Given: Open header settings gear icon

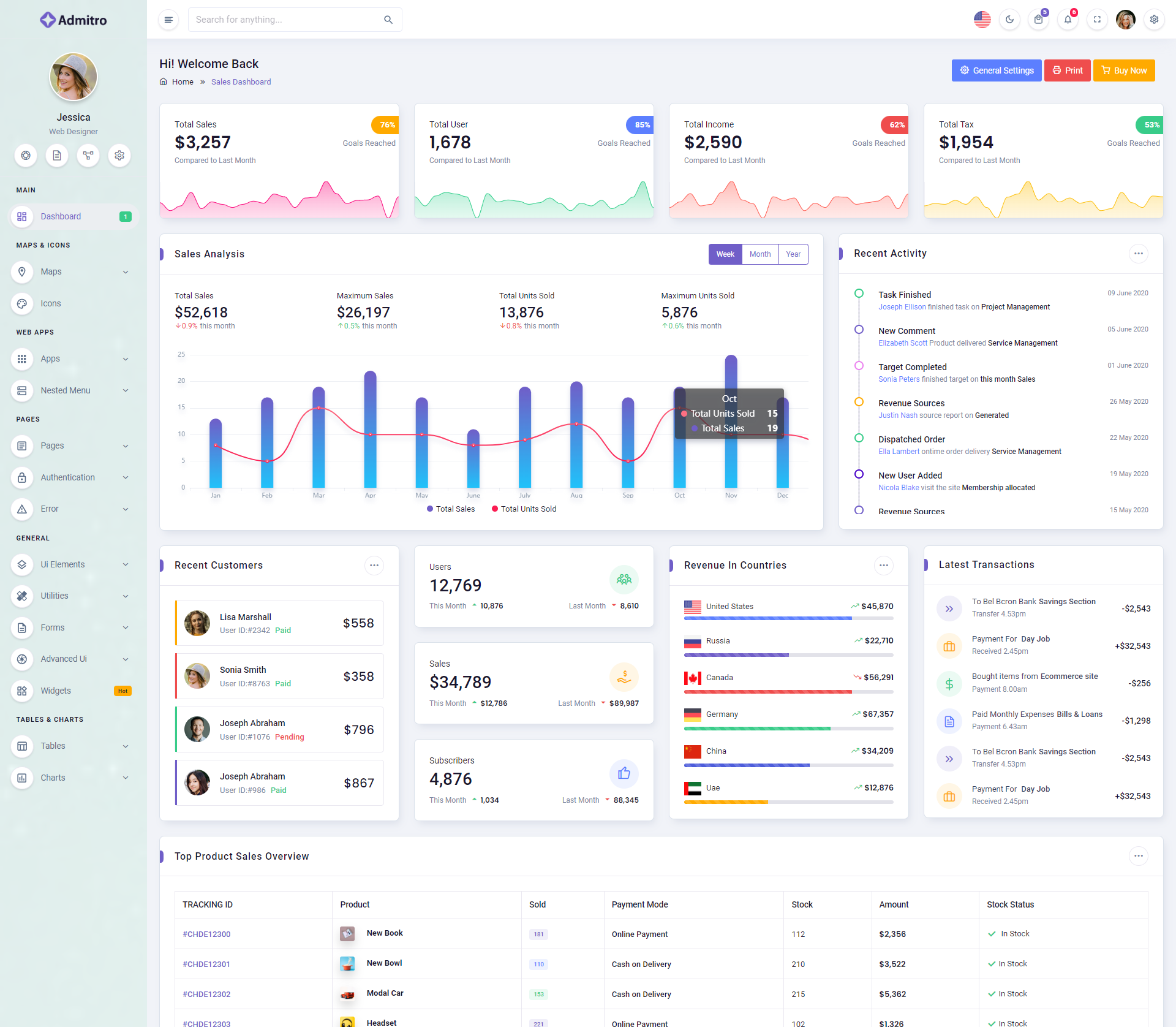Looking at the screenshot, I should 1154,20.
